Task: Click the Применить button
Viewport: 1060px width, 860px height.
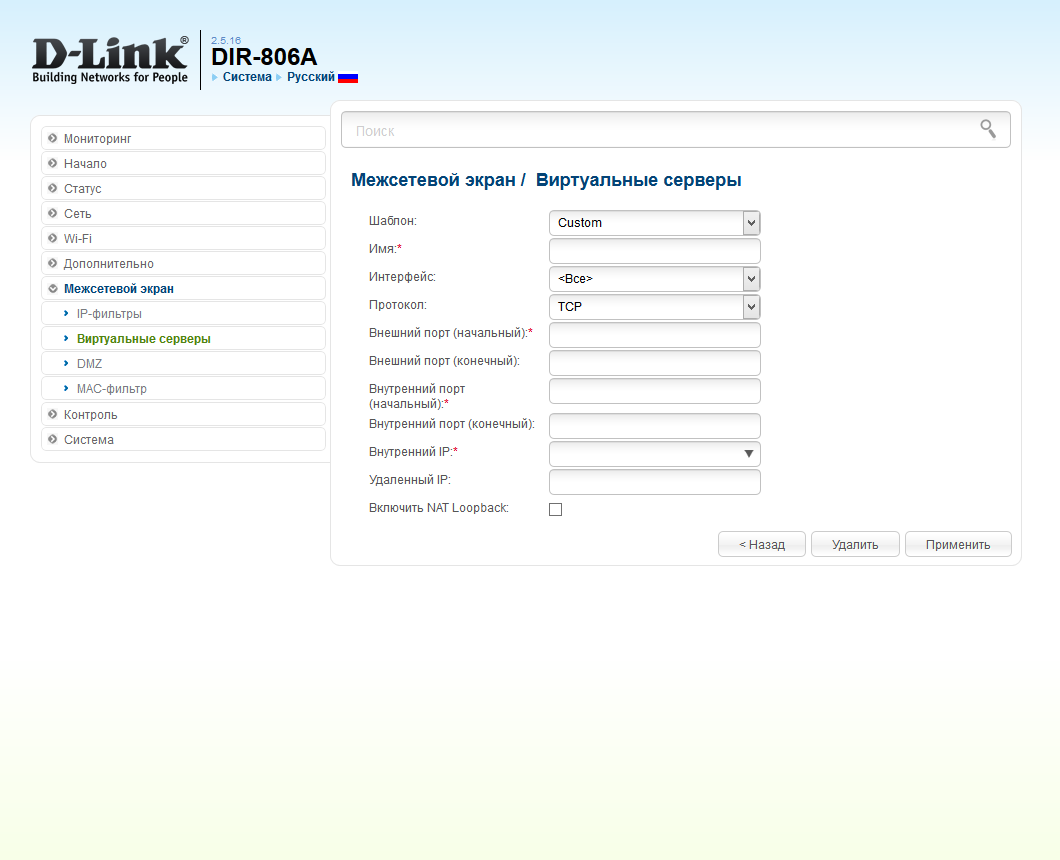Action: 958,544
